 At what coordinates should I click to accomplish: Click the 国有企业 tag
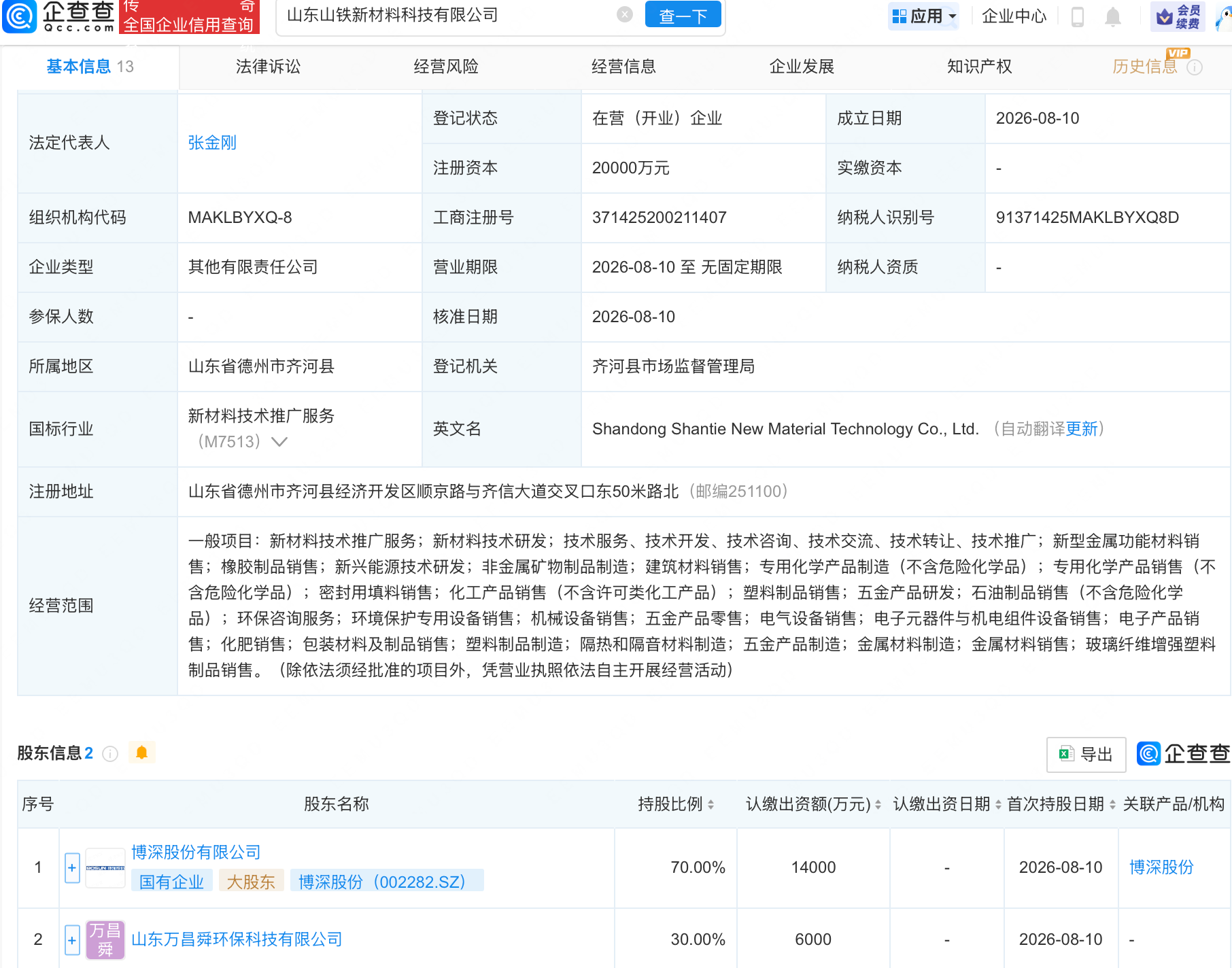(x=171, y=882)
